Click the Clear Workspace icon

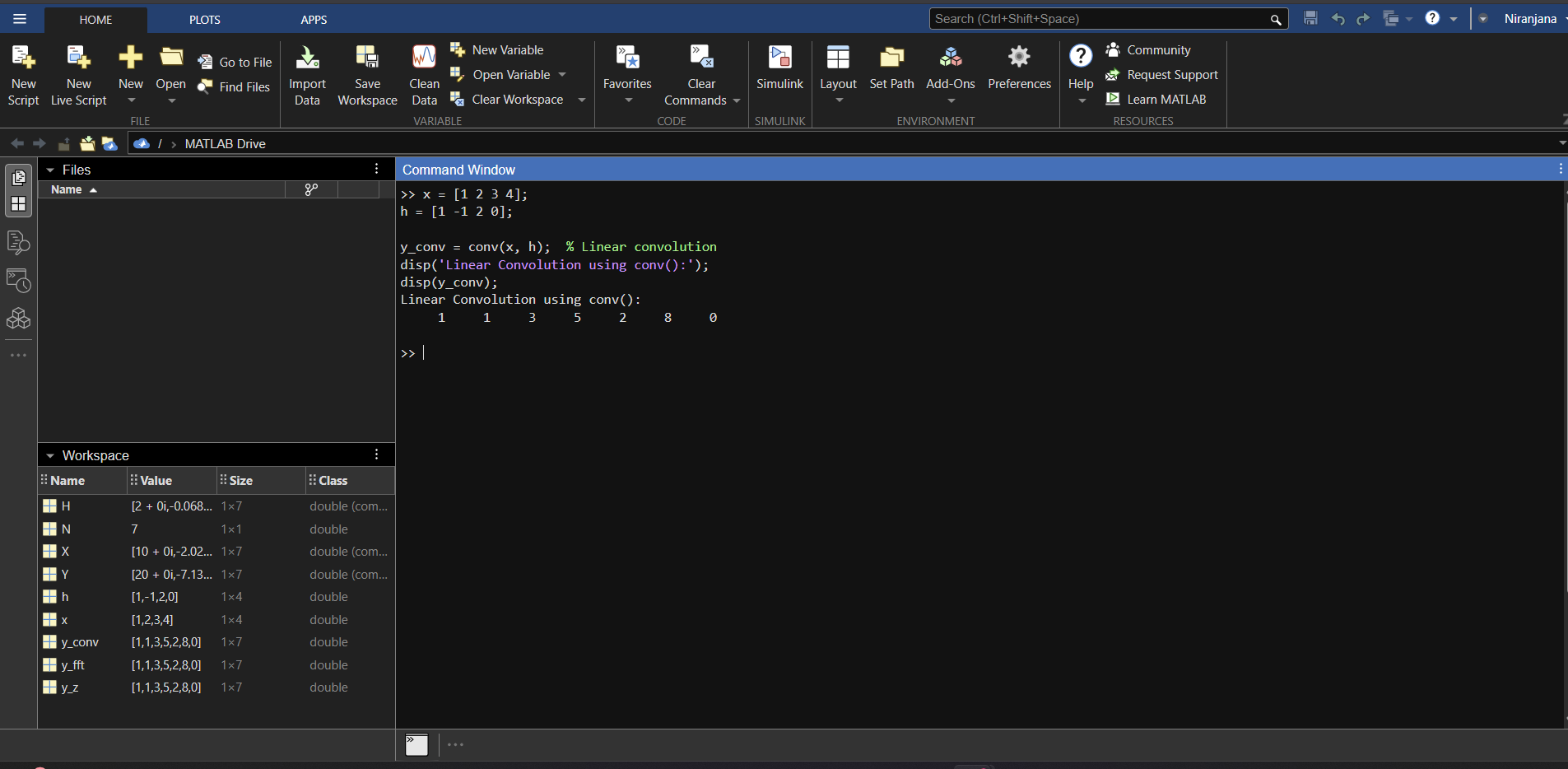(x=458, y=100)
